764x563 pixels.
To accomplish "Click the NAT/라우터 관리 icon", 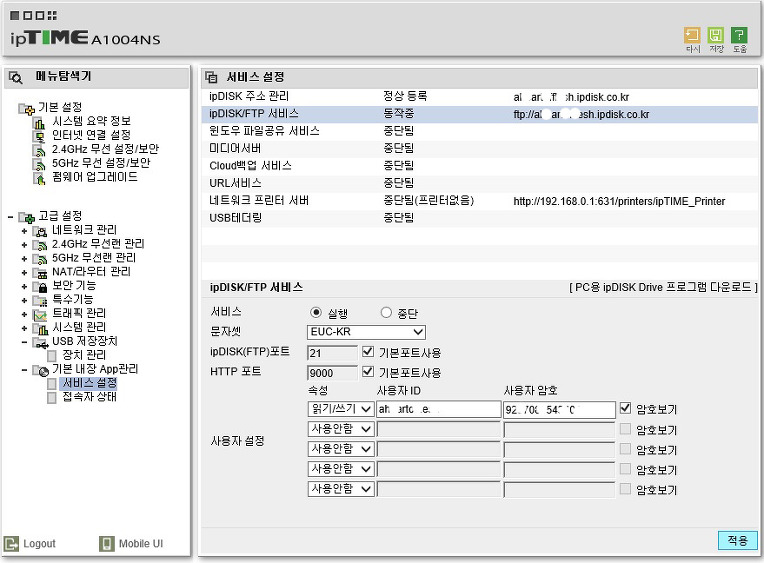I will click(39, 273).
